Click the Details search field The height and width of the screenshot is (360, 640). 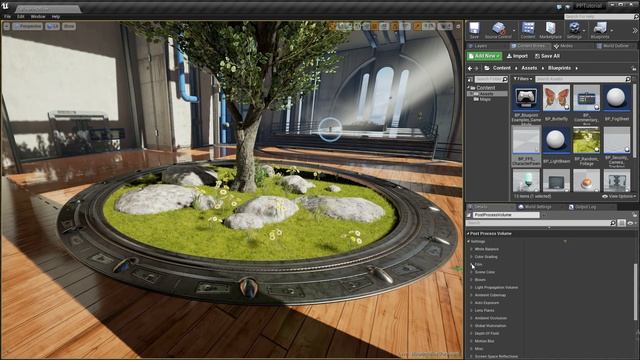[x=541, y=223]
